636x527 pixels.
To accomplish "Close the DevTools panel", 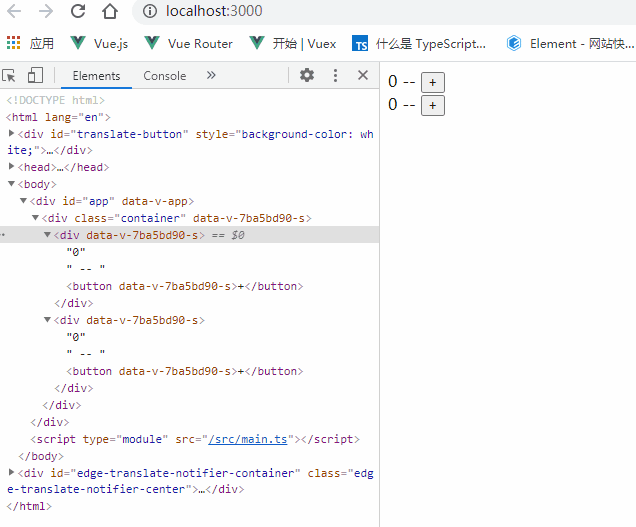I will [363, 75].
